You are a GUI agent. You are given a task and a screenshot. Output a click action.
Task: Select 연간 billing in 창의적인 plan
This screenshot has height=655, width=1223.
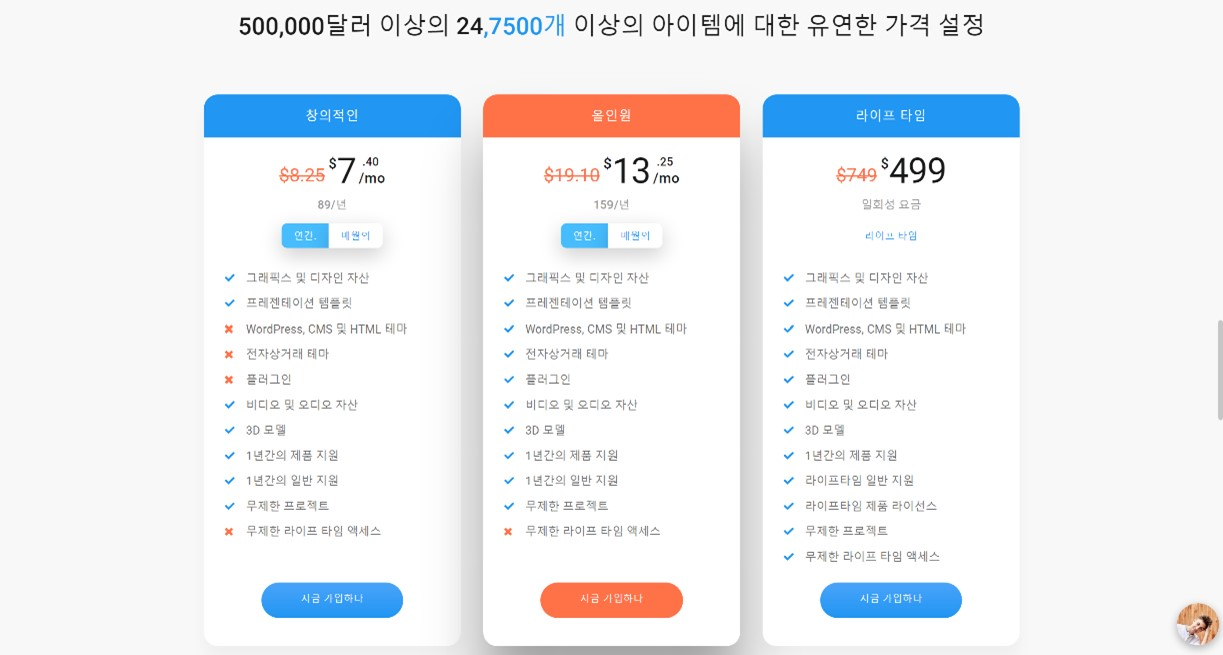(305, 236)
